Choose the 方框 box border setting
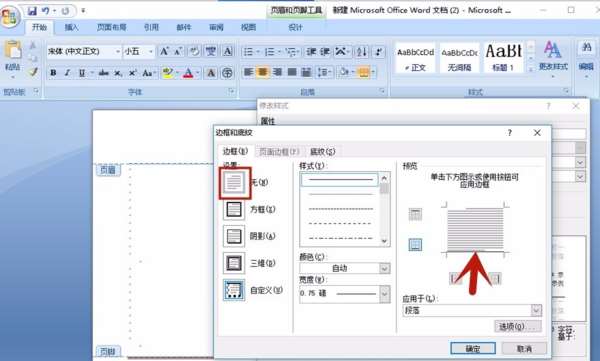The height and width of the screenshot is (361, 600). pos(234,209)
